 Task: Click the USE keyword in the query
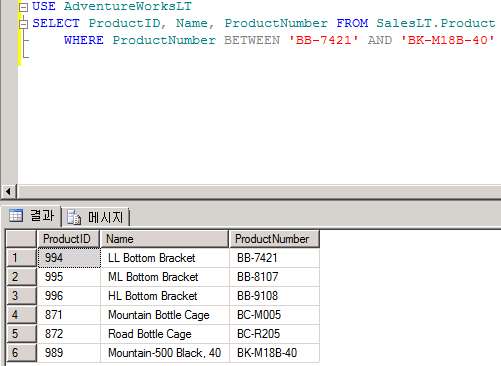(44, 6)
